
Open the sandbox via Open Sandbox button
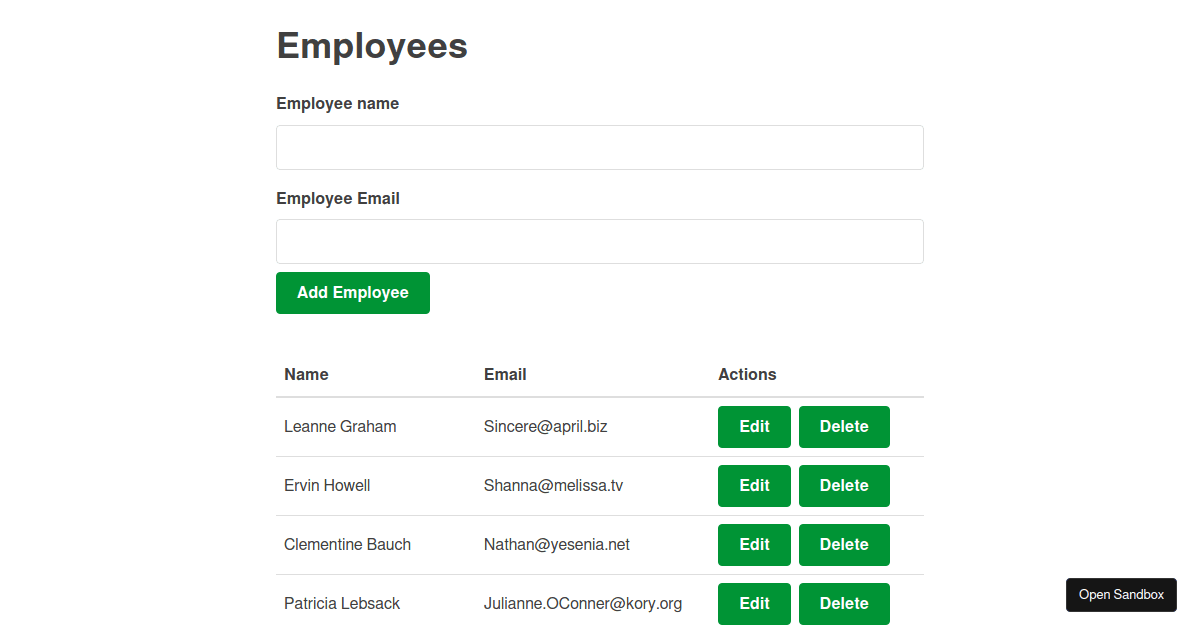1120,594
